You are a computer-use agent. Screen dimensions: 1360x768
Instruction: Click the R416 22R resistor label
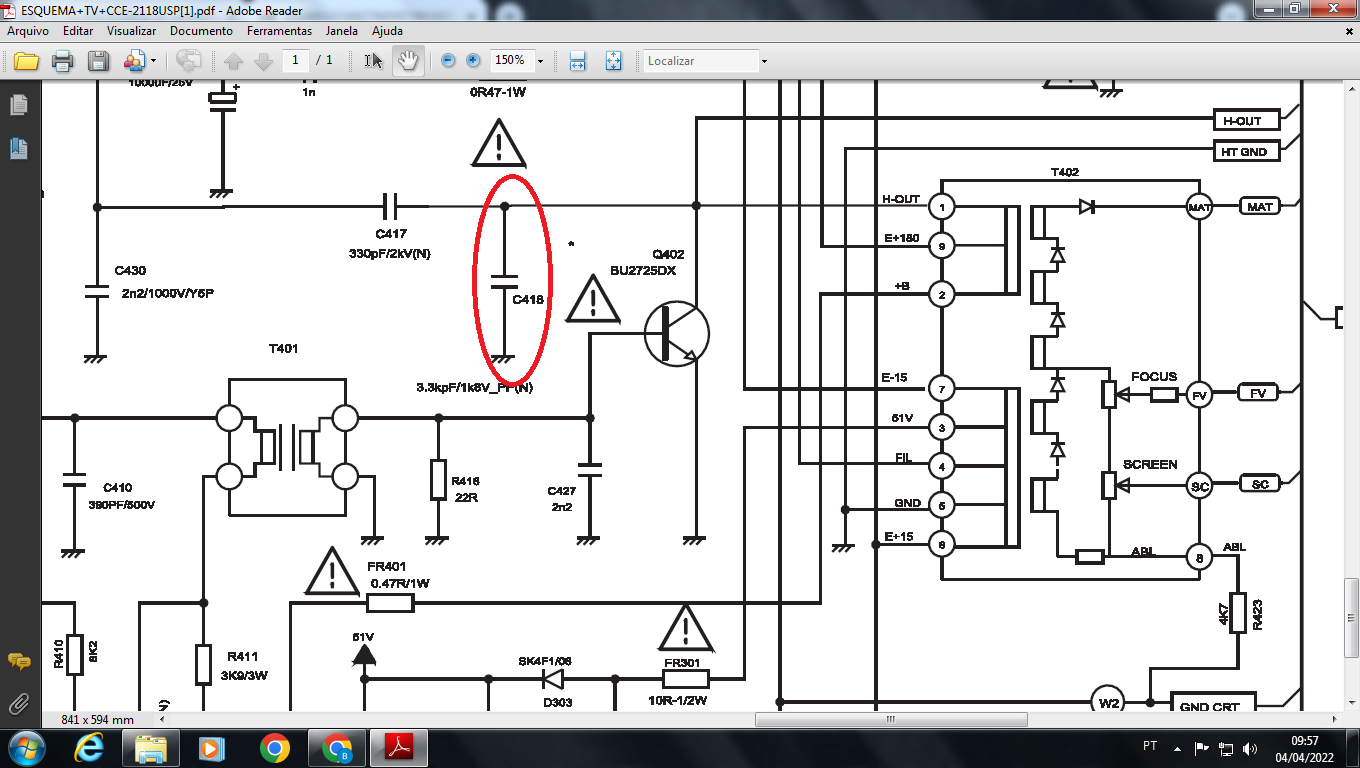465,489
